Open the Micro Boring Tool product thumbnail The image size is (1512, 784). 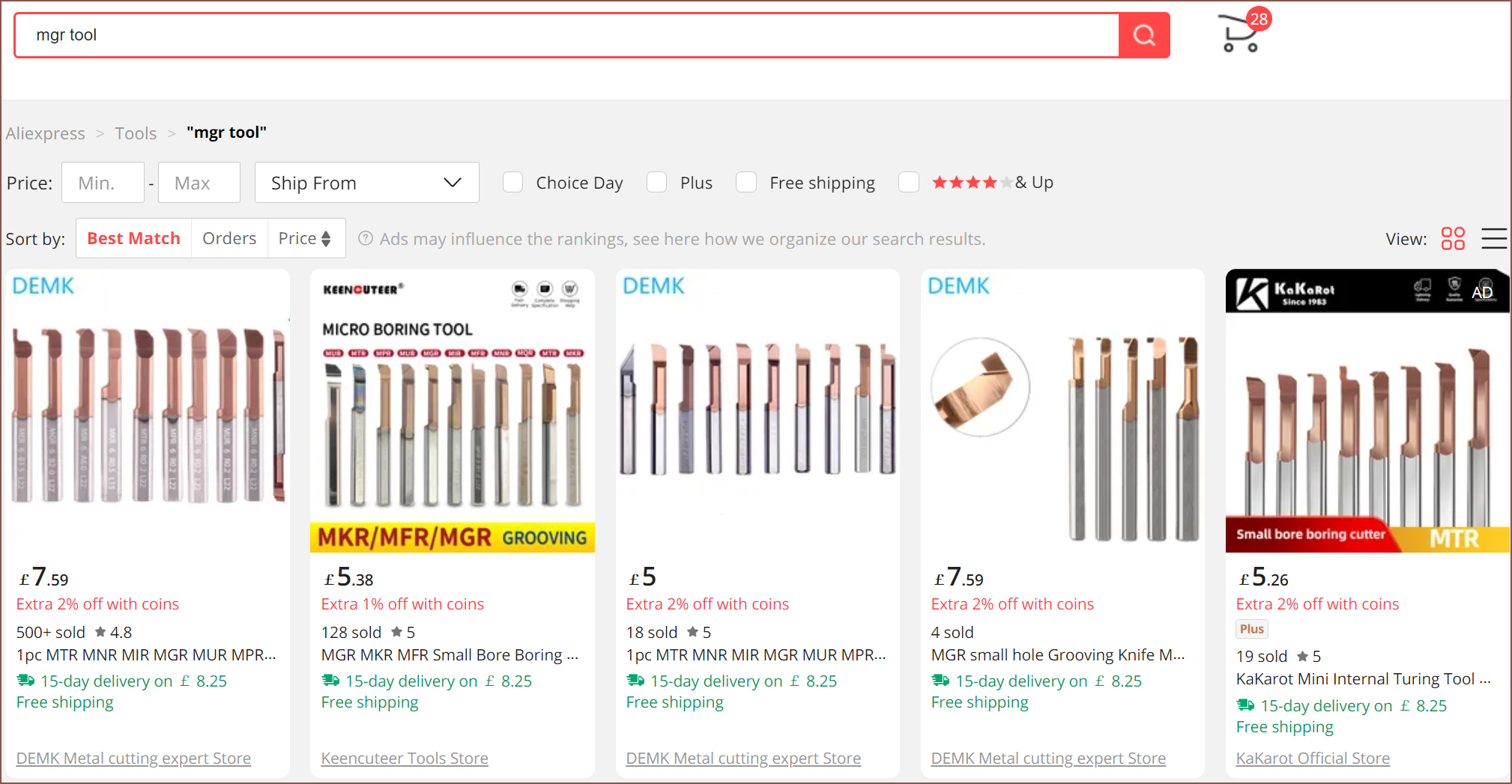[x=452, y=410]
